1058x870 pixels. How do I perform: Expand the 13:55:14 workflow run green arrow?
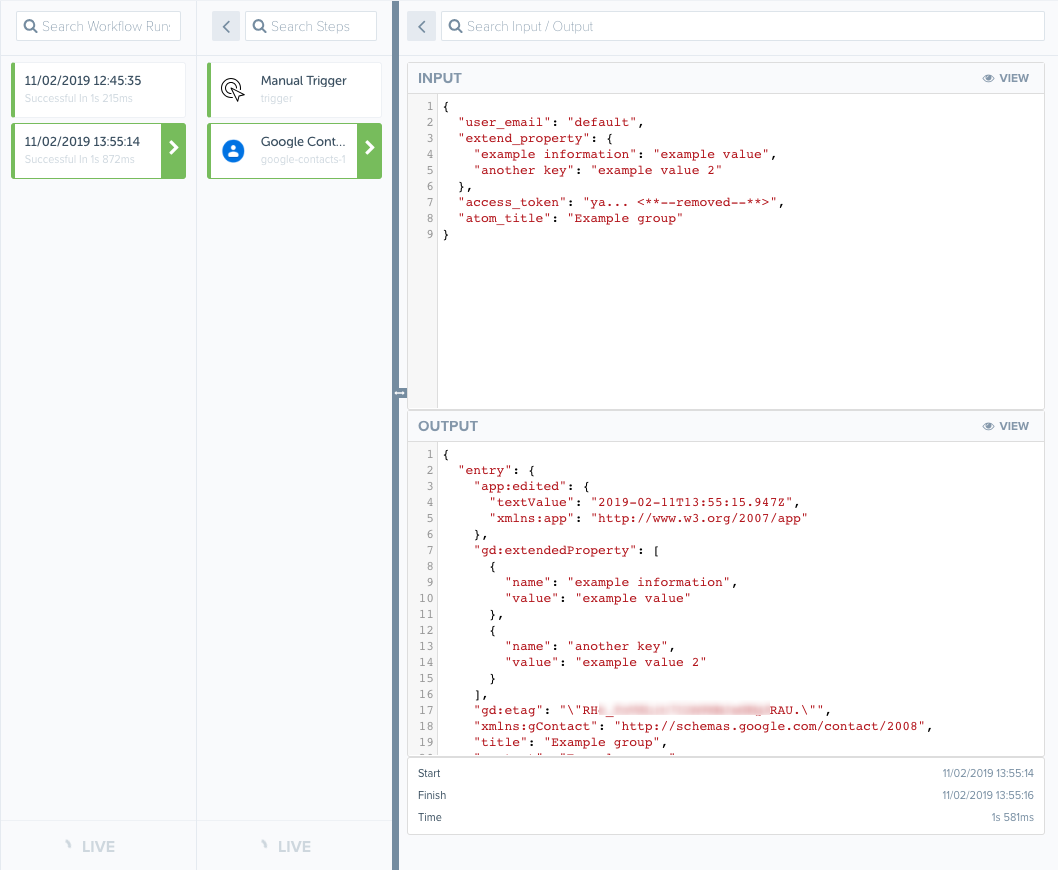click(x=173, y=148)
